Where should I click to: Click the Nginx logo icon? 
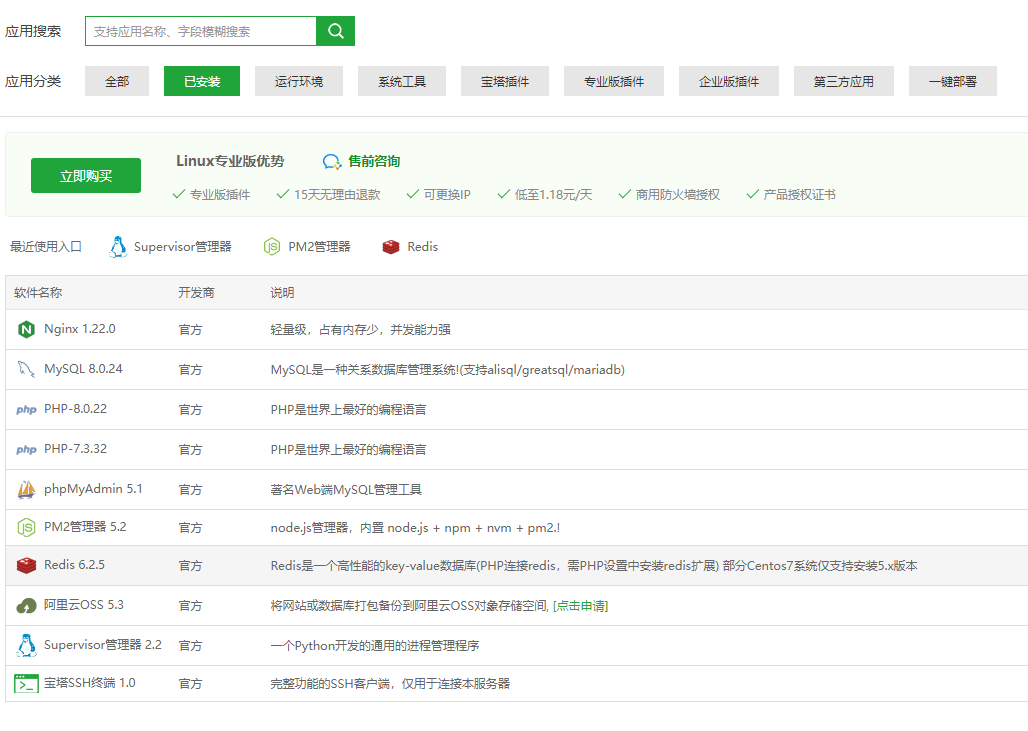click(x=26, y=329)
